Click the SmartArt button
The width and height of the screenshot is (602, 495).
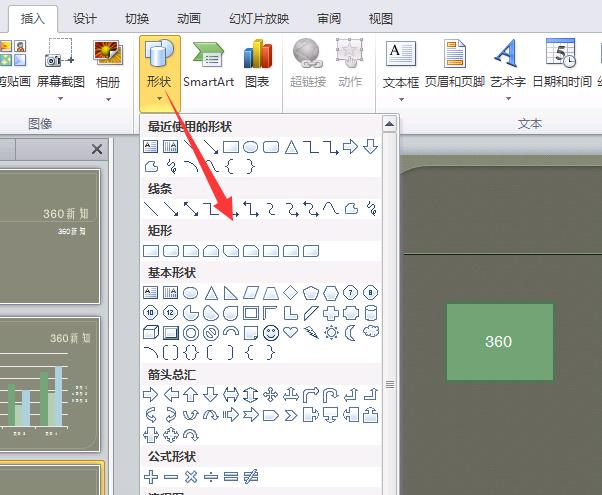(208, 64)
